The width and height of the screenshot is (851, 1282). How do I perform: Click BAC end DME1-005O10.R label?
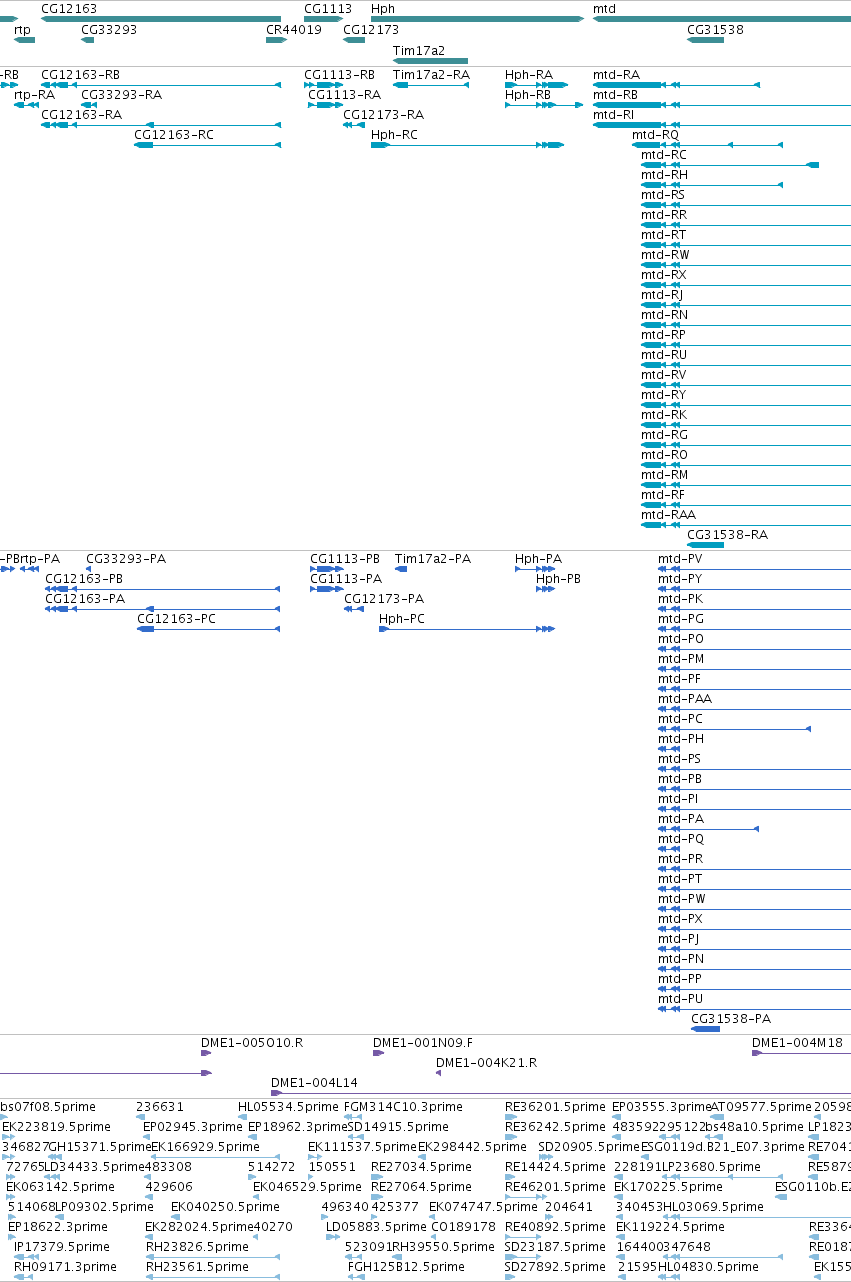click(252, 1043)
